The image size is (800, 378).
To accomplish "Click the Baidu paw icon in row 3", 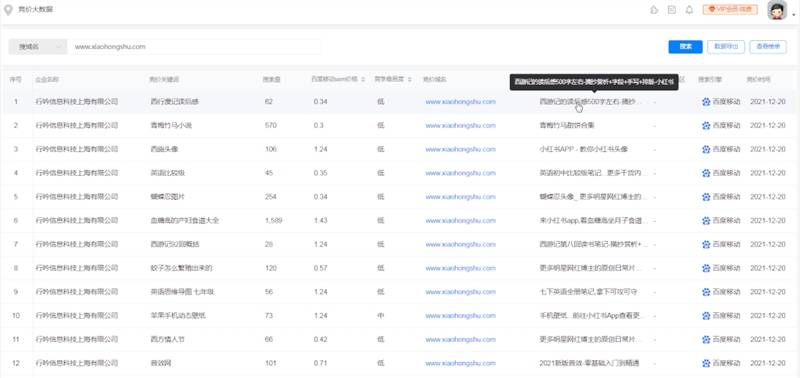I will pos(706,149).
